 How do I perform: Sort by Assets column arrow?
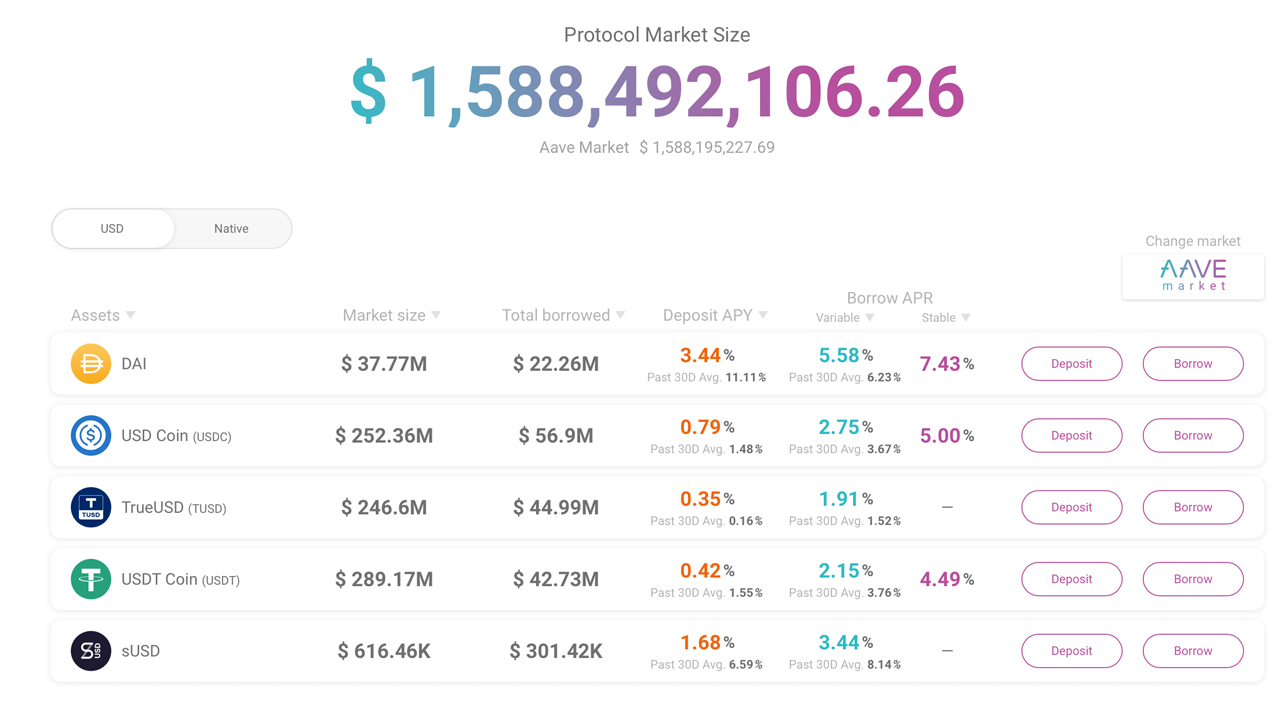(130, 316)
